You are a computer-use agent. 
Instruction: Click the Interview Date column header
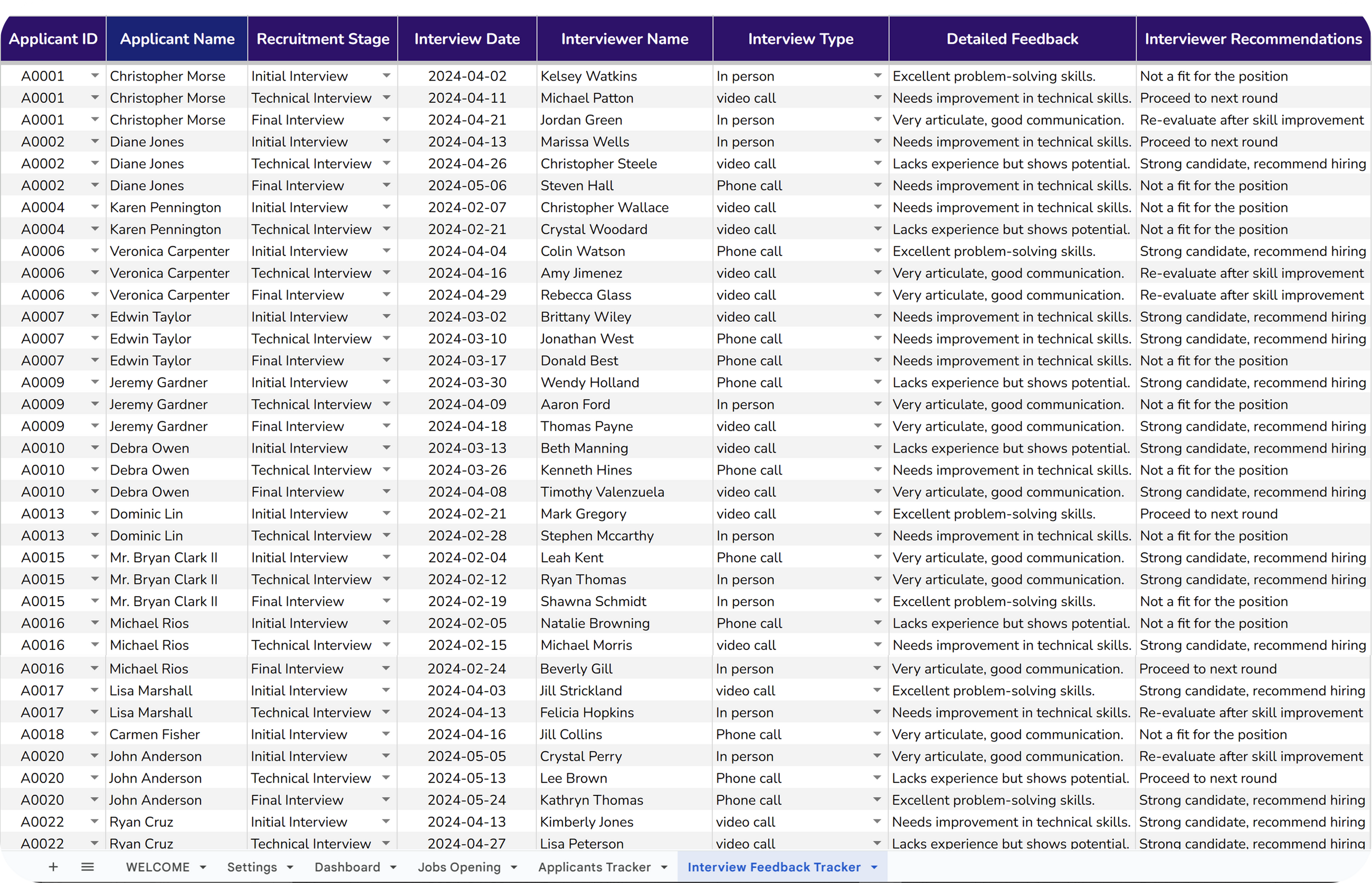tap(467, 39)
